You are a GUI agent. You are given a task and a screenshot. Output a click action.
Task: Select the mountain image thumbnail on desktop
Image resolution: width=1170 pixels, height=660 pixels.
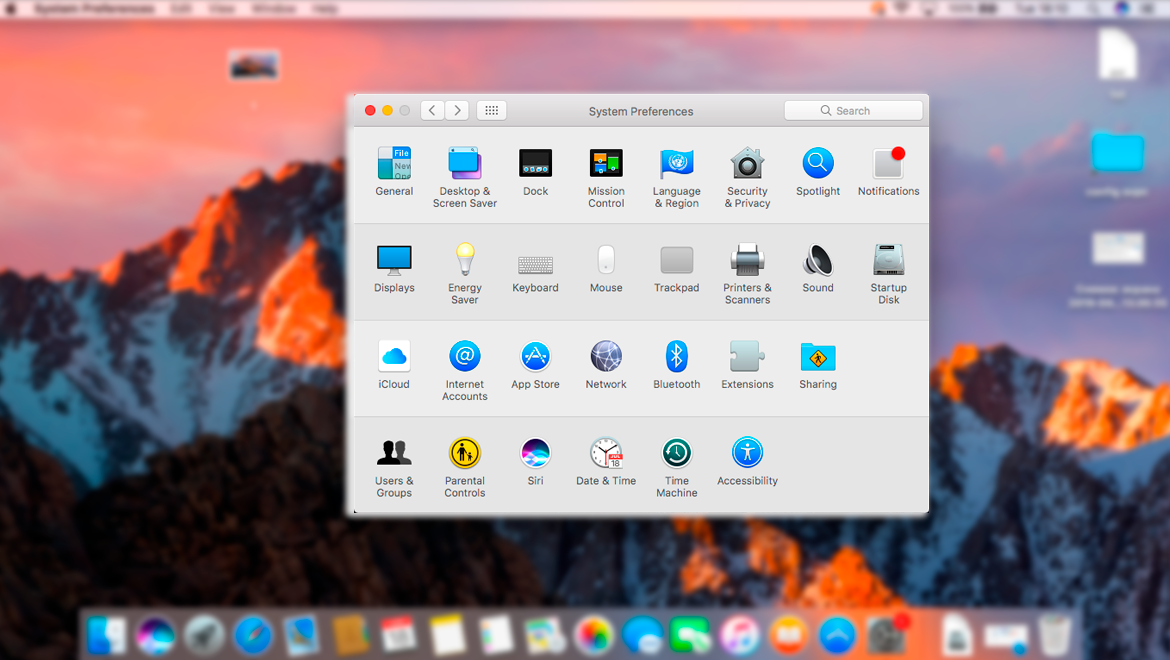tap(254, 66)
